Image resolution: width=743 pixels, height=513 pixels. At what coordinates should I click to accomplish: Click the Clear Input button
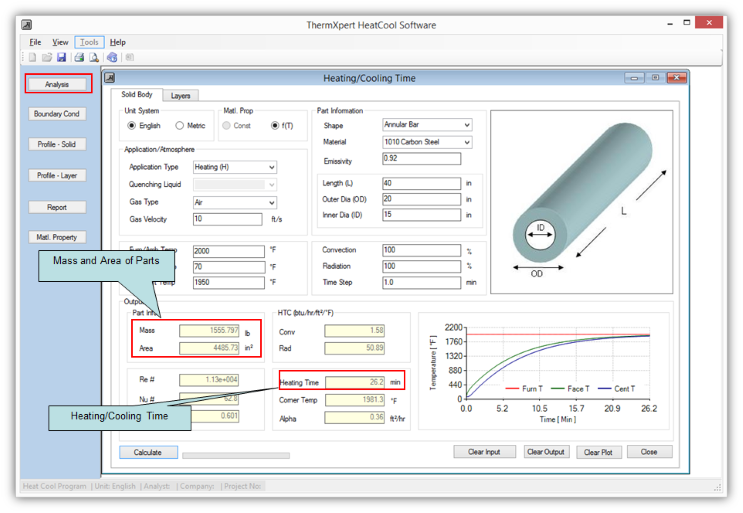484,452
